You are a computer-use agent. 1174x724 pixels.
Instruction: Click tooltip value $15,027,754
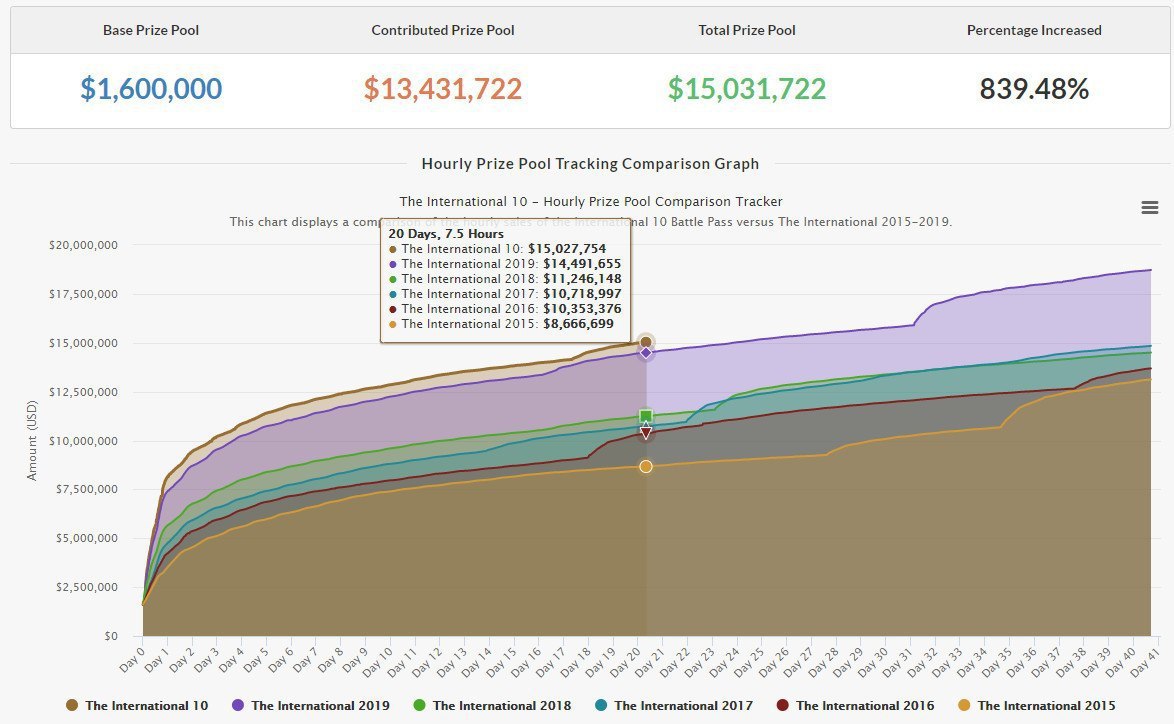(567, 249)
